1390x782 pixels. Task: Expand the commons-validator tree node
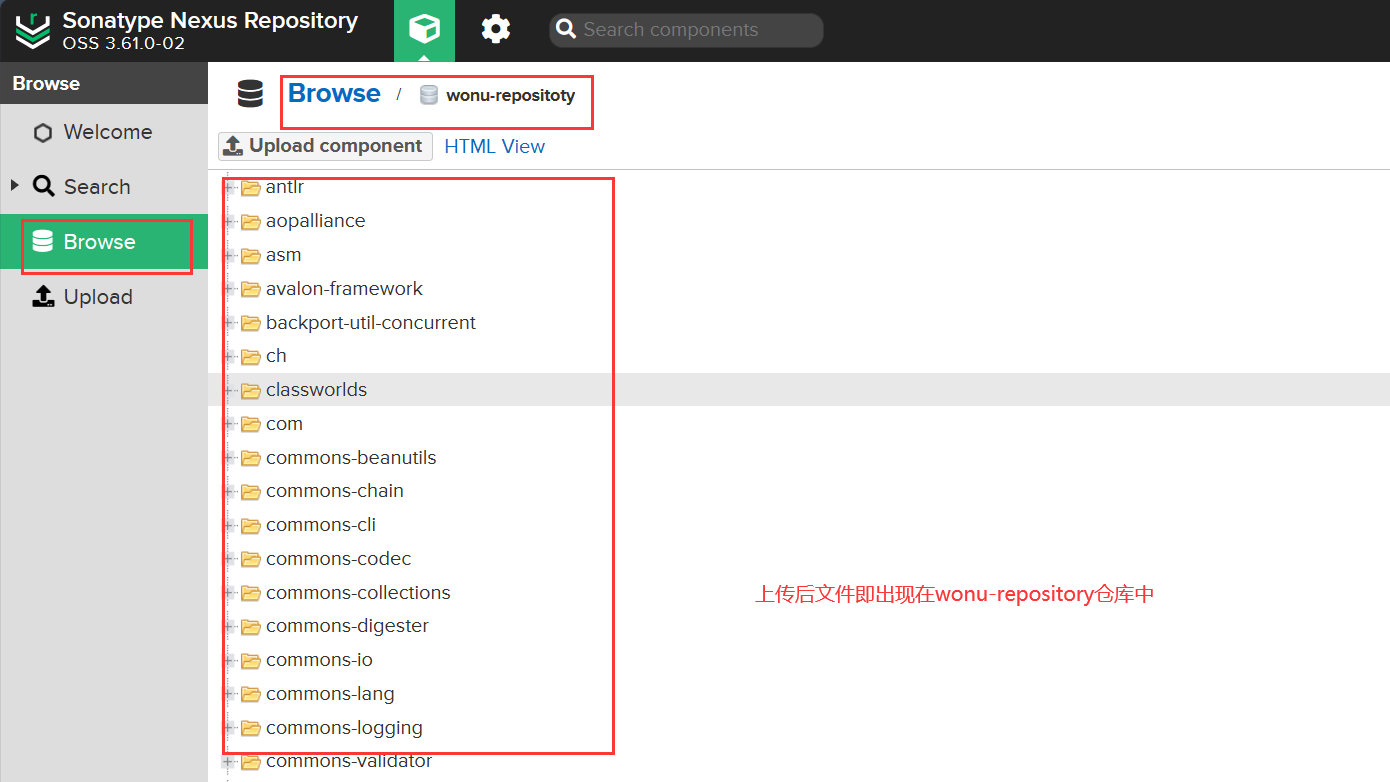pos(229,762)
